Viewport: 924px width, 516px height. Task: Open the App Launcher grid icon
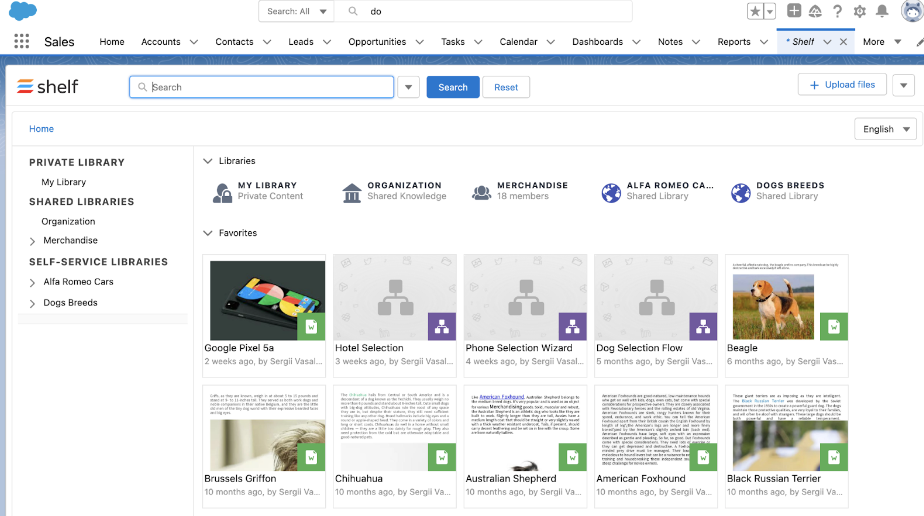pos(22,41)
